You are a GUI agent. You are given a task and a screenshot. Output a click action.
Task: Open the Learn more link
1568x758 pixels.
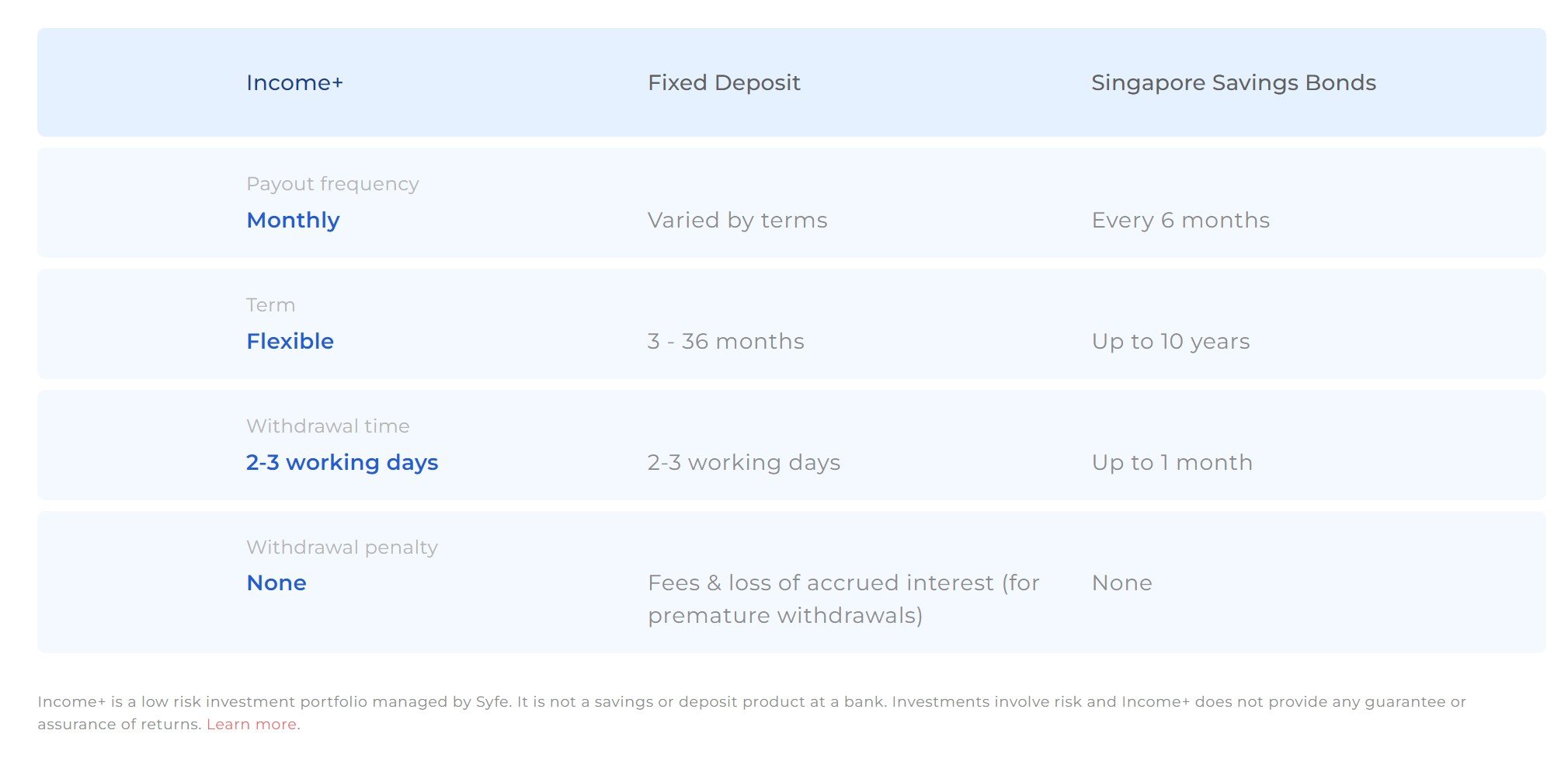click(252, 724)
